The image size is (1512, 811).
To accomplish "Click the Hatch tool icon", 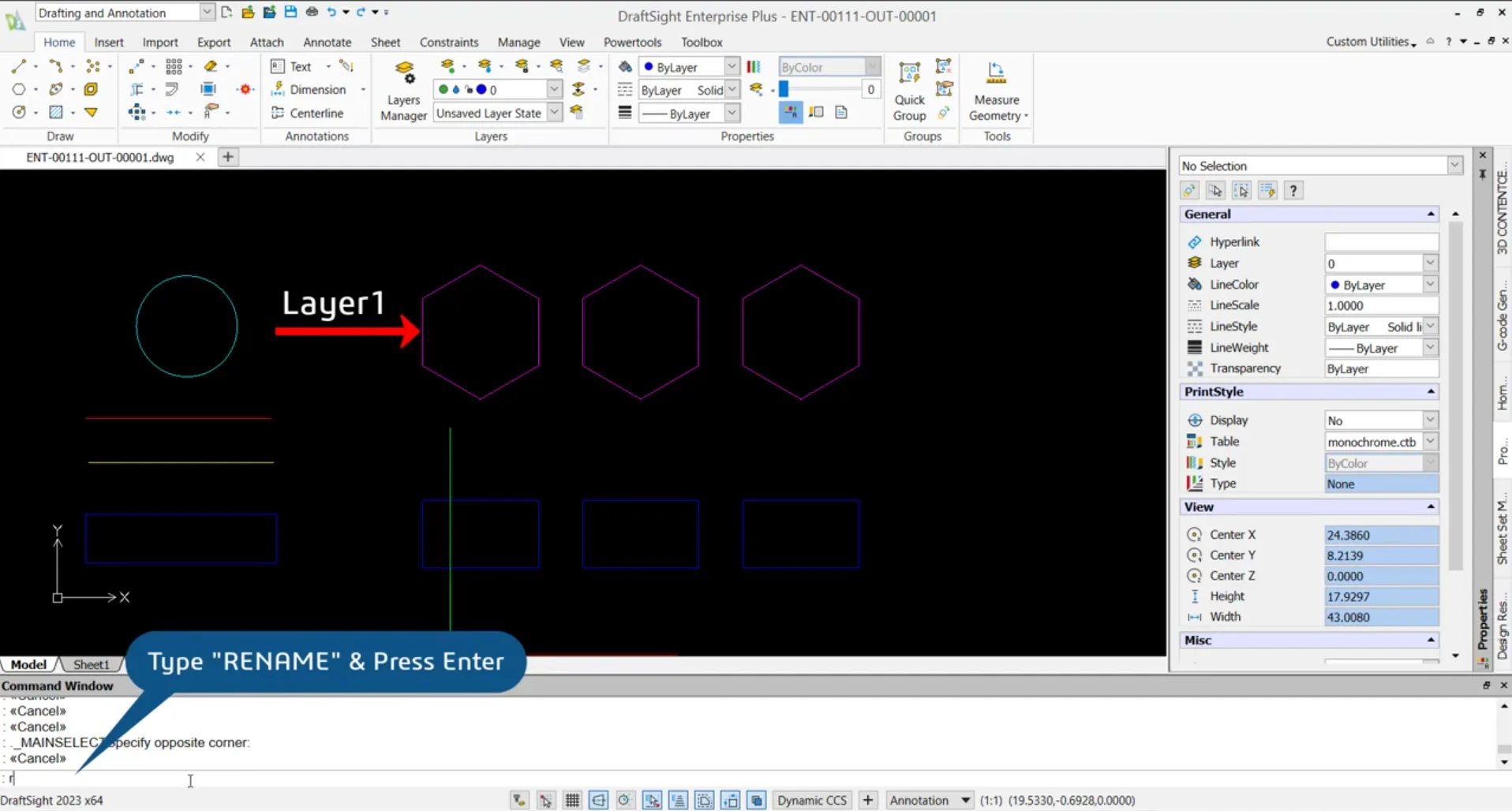I will (x=56, y=112).
